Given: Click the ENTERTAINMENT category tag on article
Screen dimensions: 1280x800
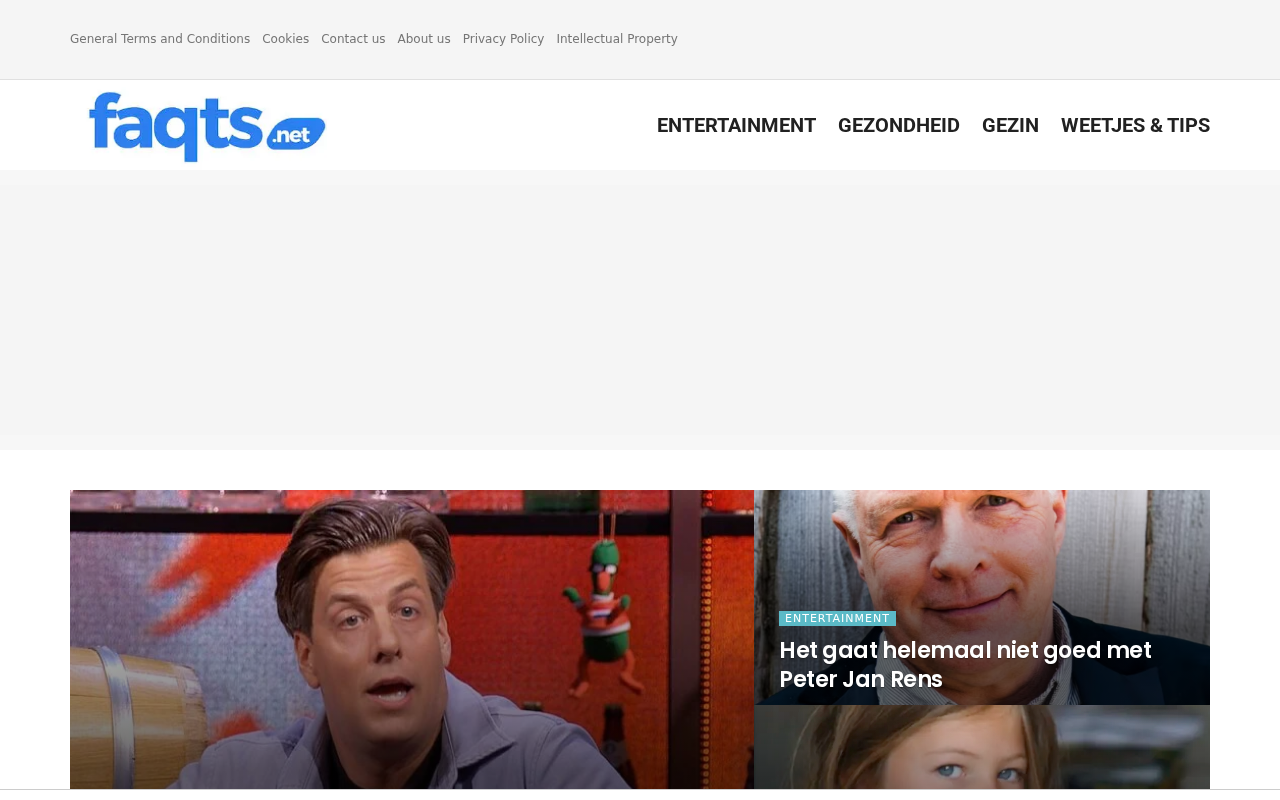Looking at the screenshot, I should [x=837, y=618].
